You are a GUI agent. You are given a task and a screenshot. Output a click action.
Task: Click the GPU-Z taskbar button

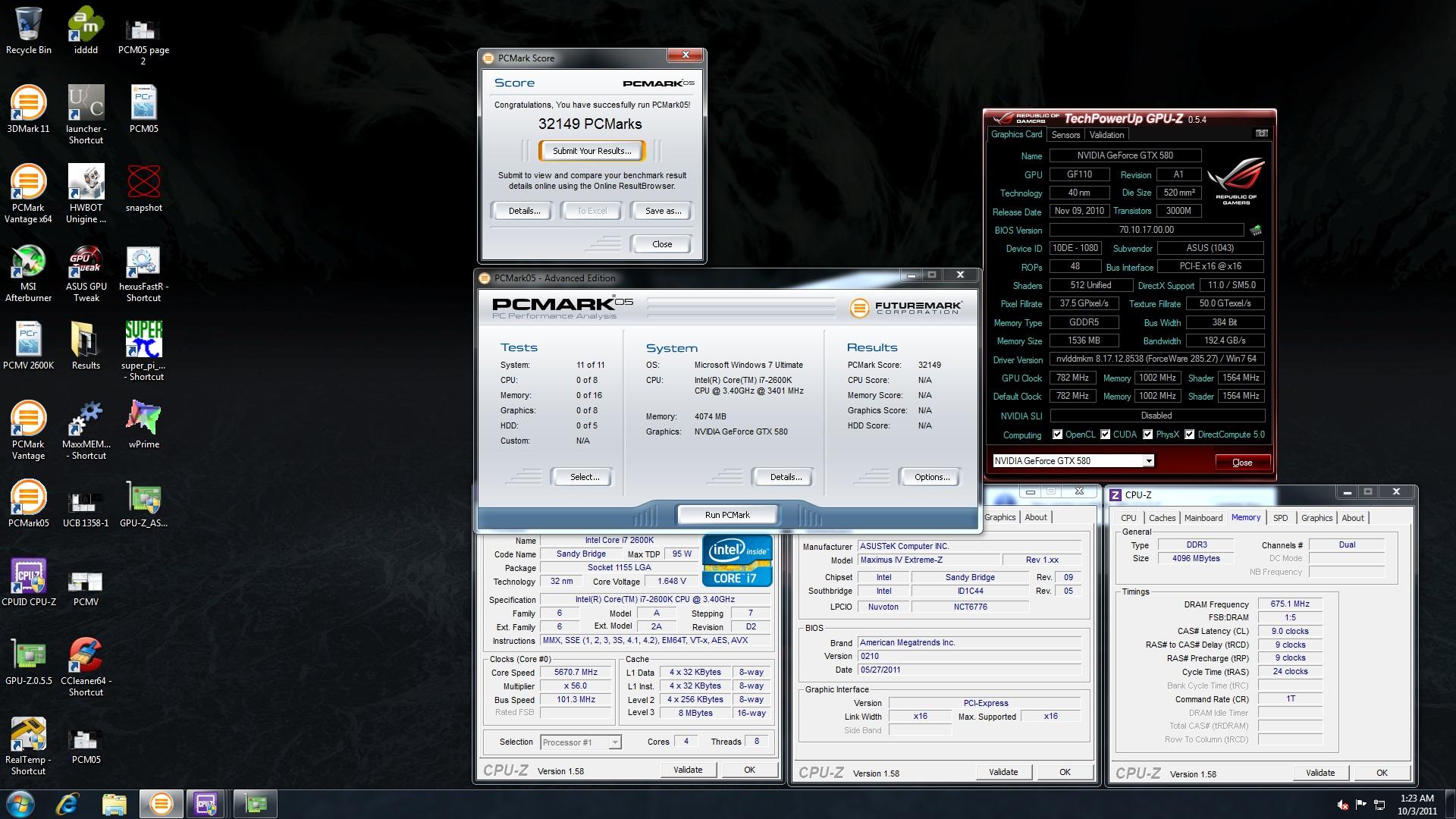pyautogui.click(x=255, y=804)
